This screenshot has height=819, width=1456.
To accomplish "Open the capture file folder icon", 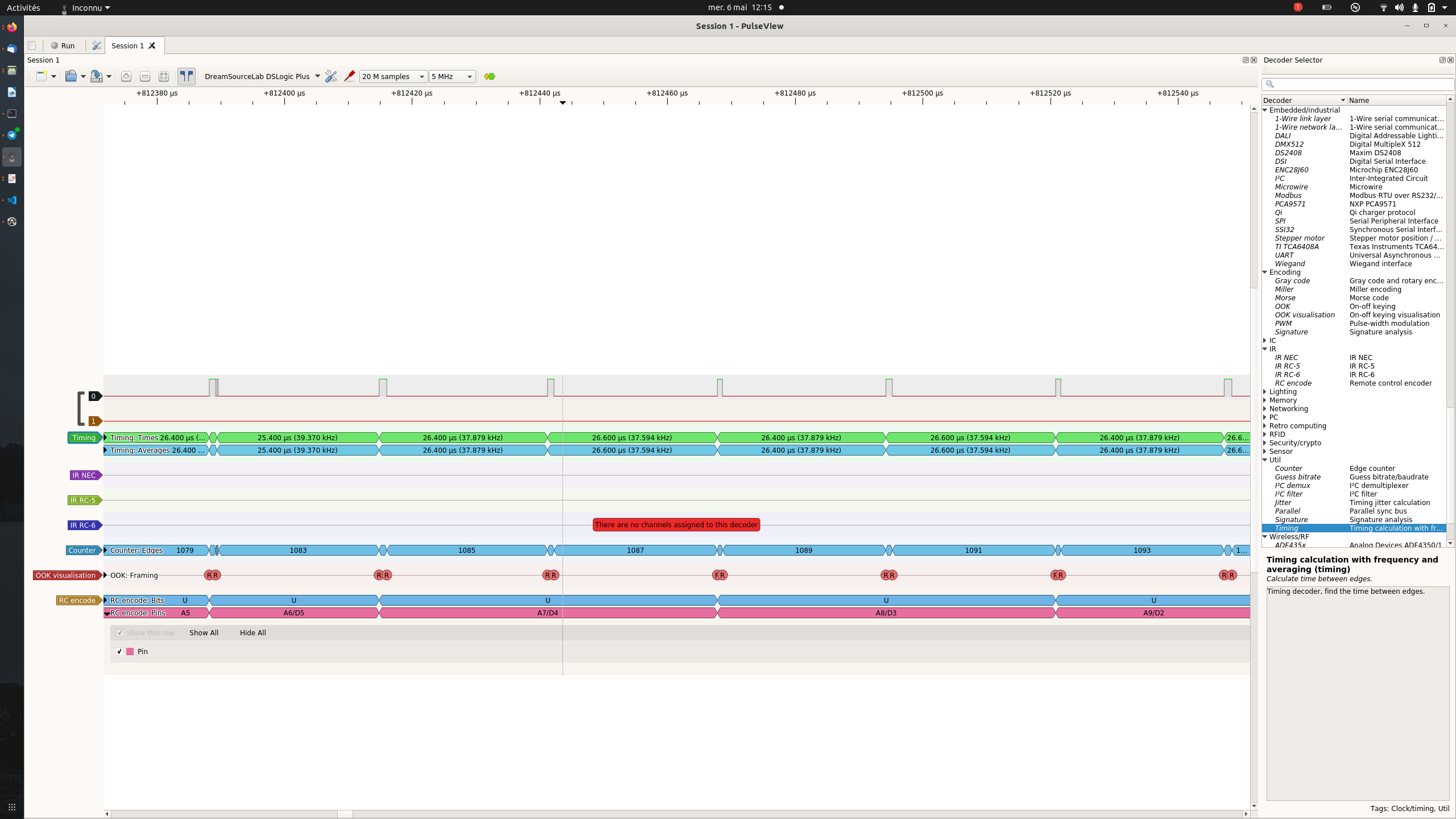I will point(72,76).
